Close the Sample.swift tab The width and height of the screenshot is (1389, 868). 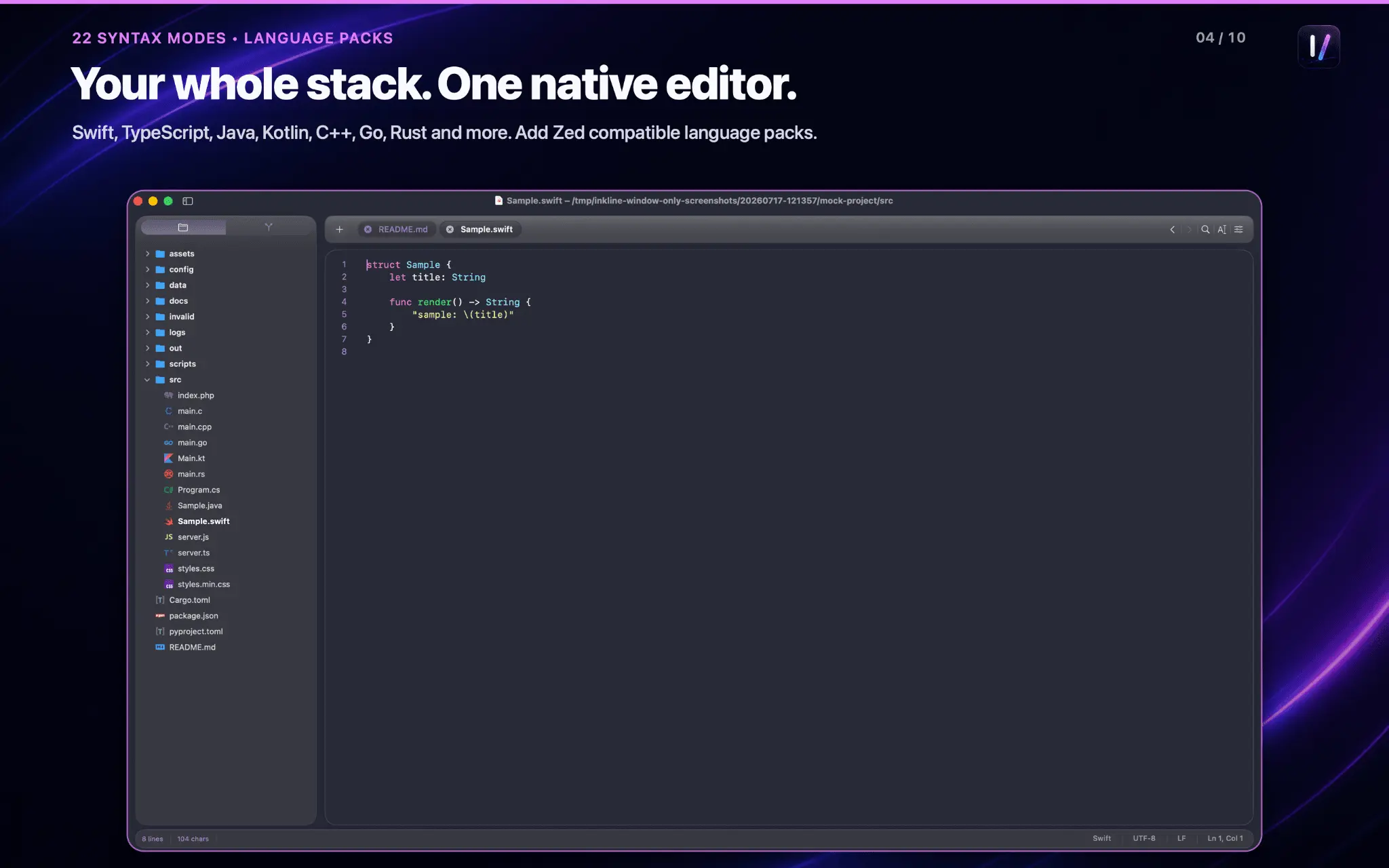click(x=450, y=229)
